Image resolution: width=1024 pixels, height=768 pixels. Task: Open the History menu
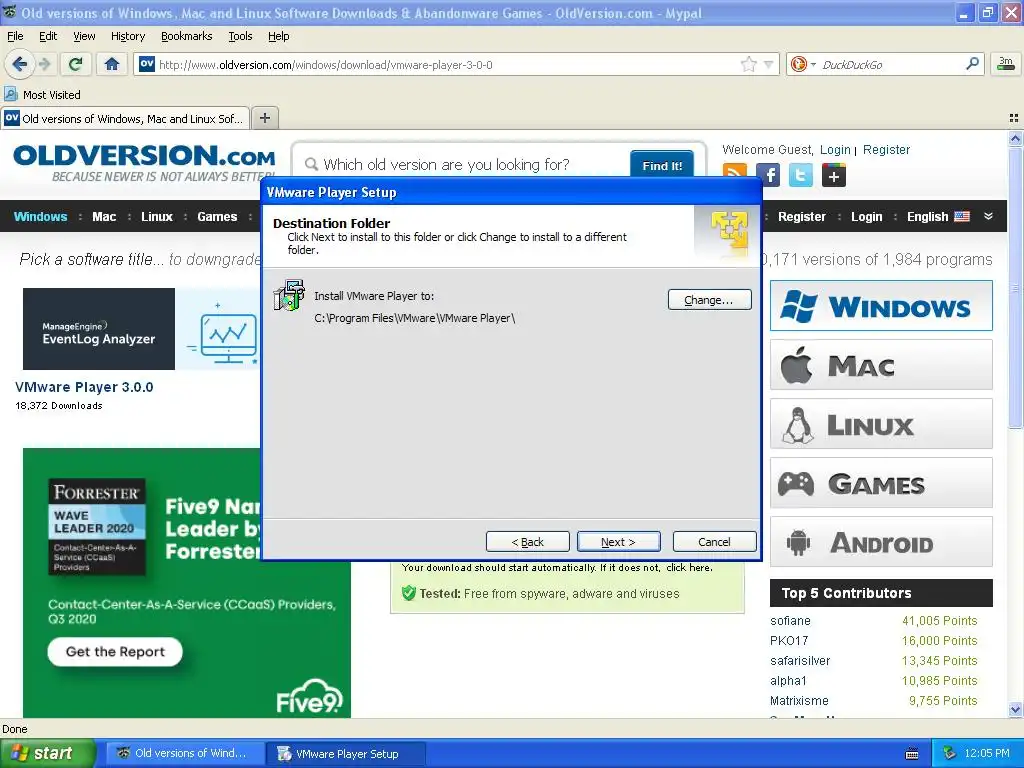127,36
